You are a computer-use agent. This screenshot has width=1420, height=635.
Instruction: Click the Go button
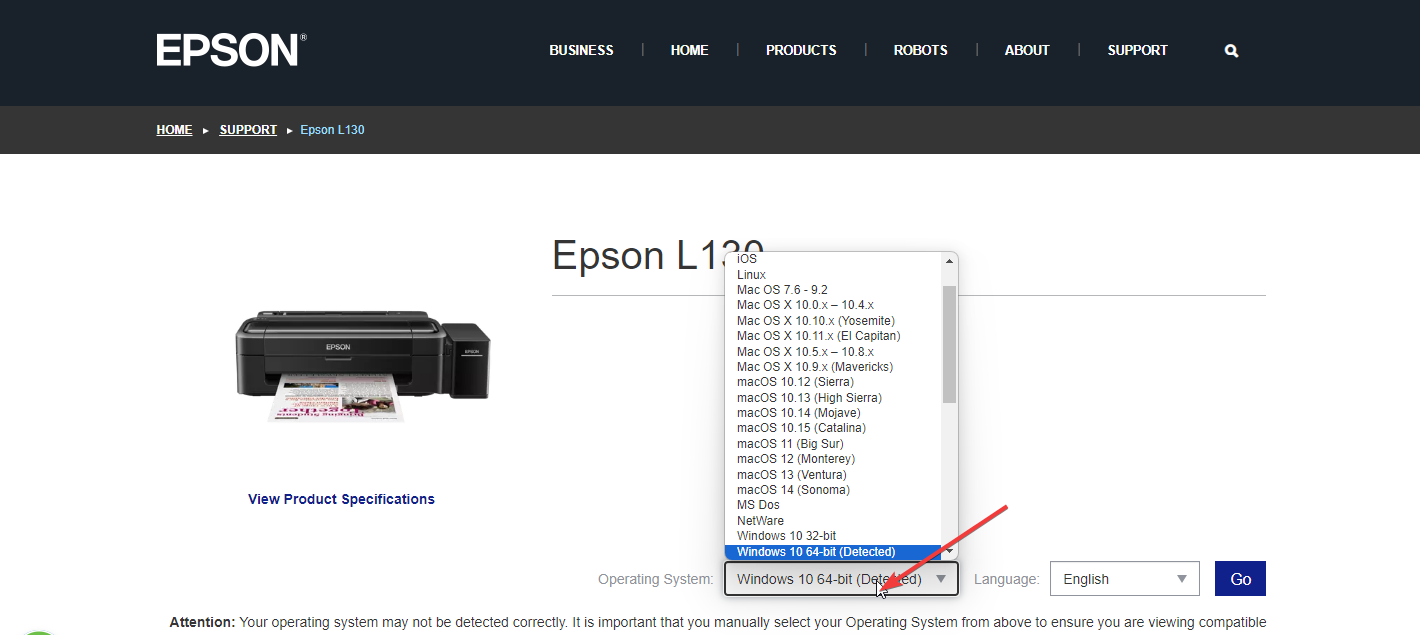1240,579
